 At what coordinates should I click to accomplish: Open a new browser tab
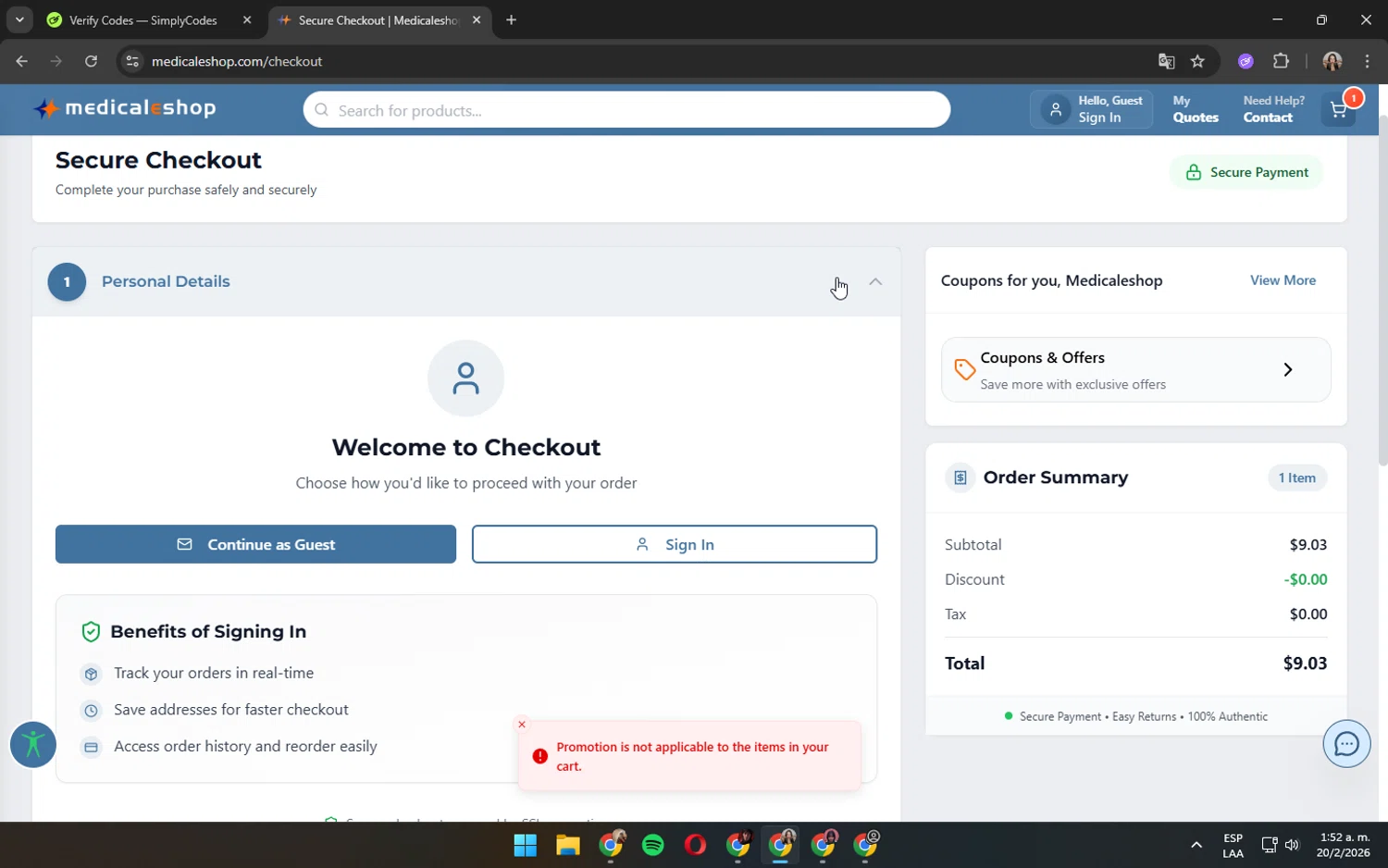pyautogui.click(x=511, y=19)
